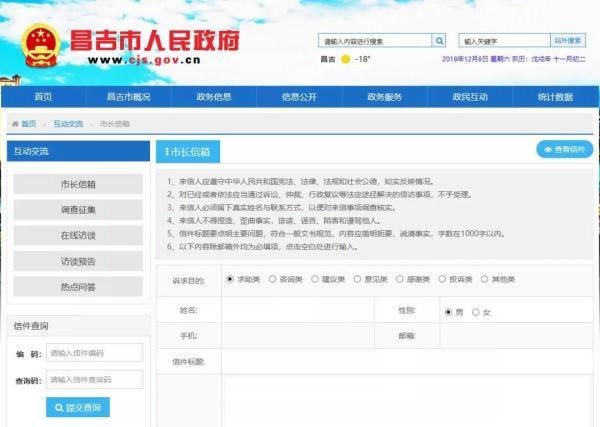Click the magnifier search icon button

[x=439, y=41]
